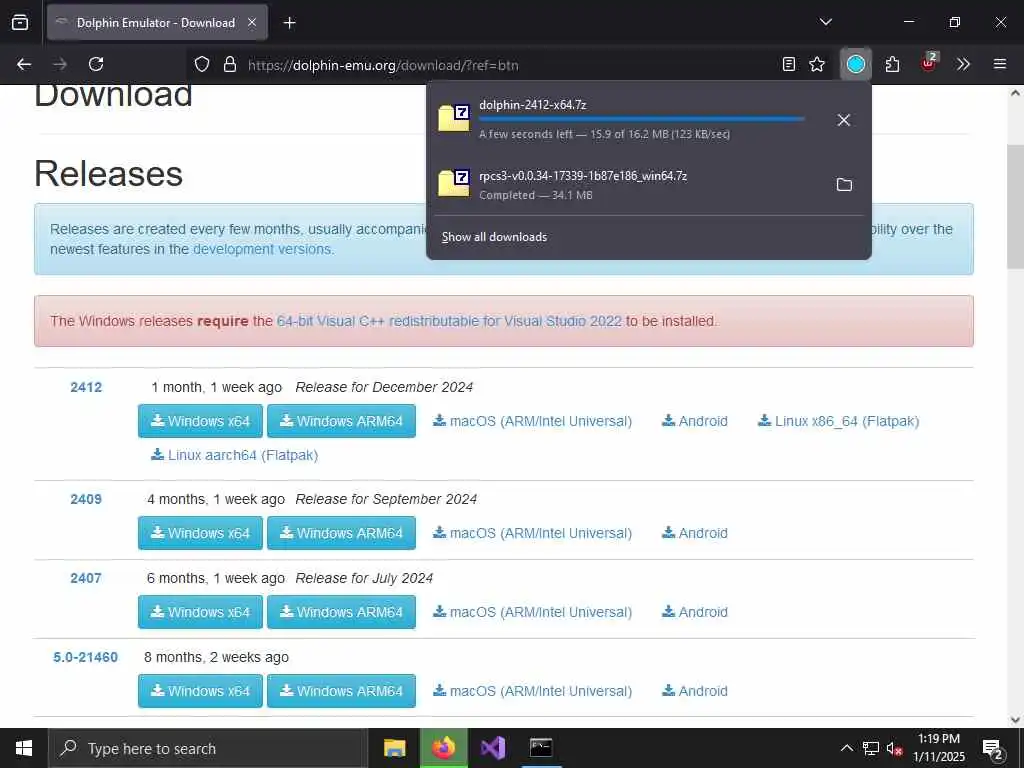The width and height of the screenshot is (1024, 768).
Task: Download Windows x64 for release 2409
Action: (x=200, y=533)
